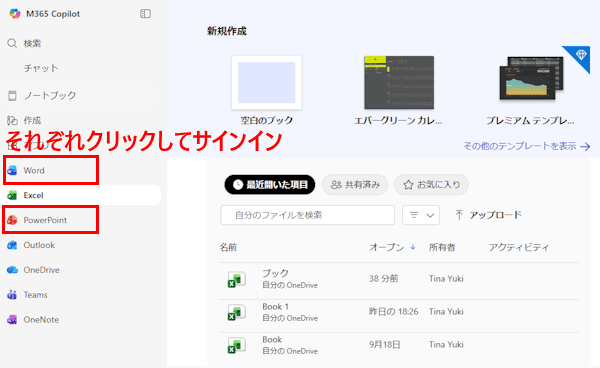This screenshot has height=368, width=600.
Task: Open the ノートブック menu item
Action: point(50,95)
